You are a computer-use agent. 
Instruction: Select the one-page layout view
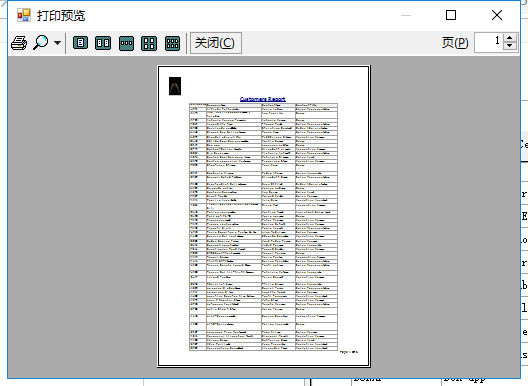80,43
